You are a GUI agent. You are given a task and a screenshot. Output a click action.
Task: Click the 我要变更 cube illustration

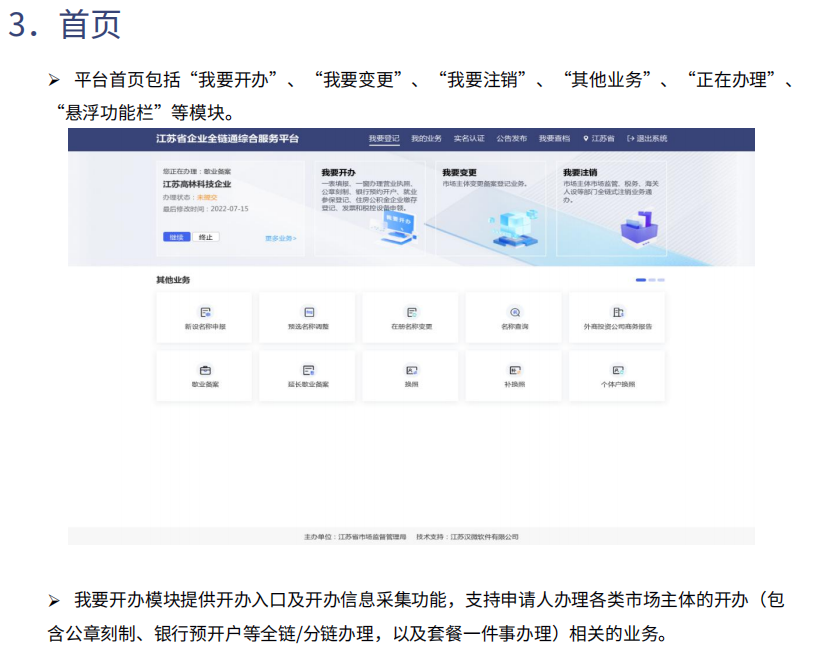[x=514, y=228]
